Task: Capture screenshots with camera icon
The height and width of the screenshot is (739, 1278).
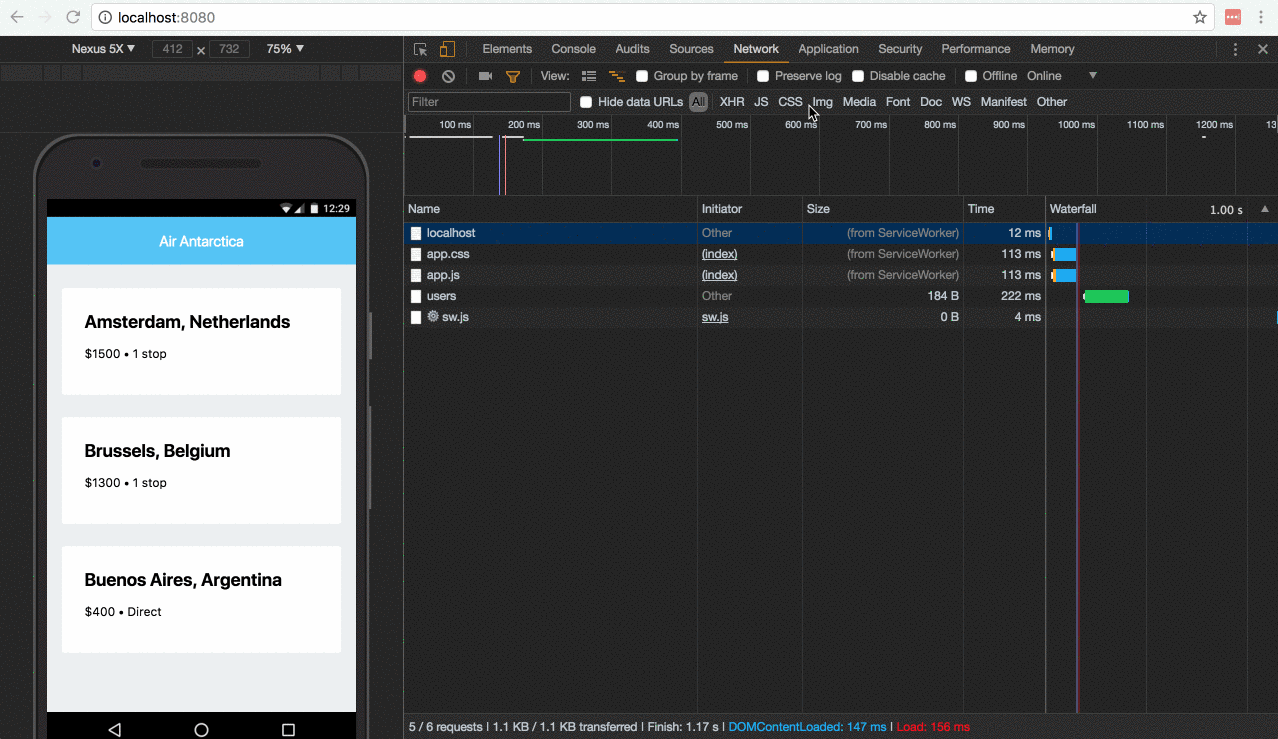Action: tap(485, 76)
